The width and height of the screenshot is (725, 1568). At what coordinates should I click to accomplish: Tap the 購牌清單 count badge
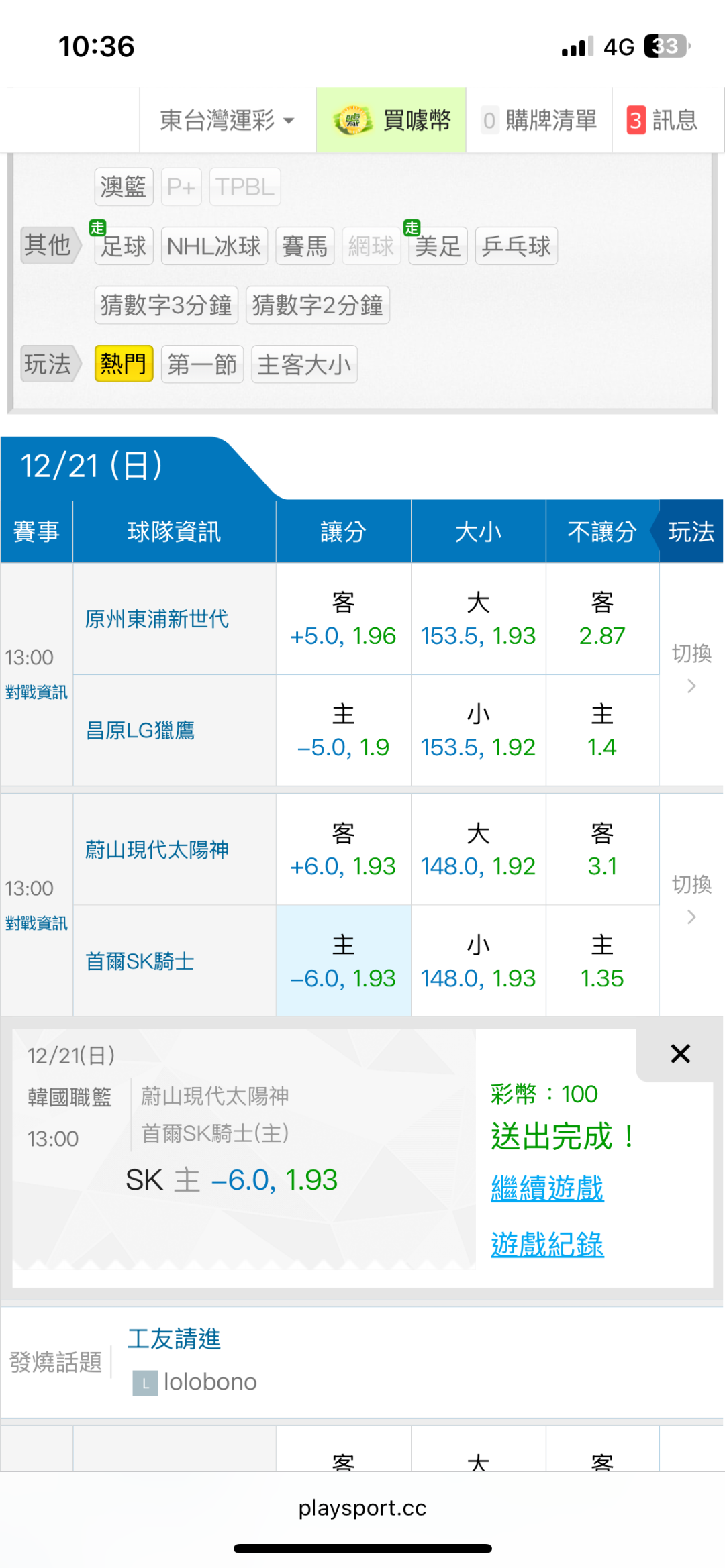[489, 121]
